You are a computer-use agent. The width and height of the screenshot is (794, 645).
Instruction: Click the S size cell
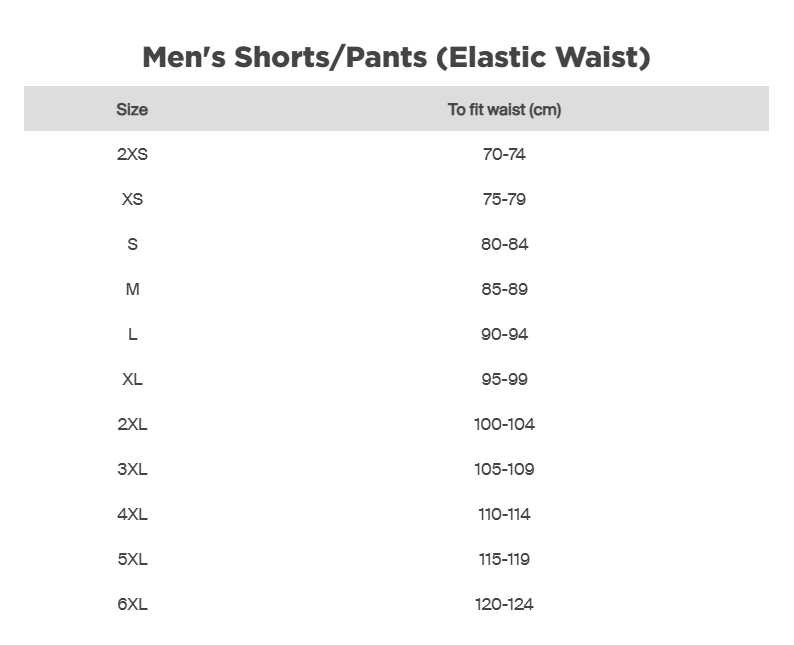pos(132,244)
